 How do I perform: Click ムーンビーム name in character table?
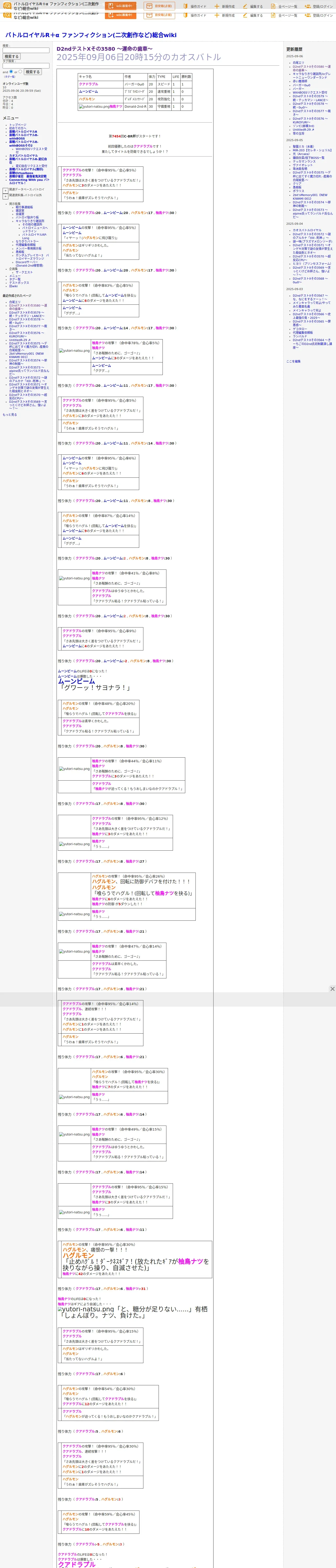coord(88,92)
